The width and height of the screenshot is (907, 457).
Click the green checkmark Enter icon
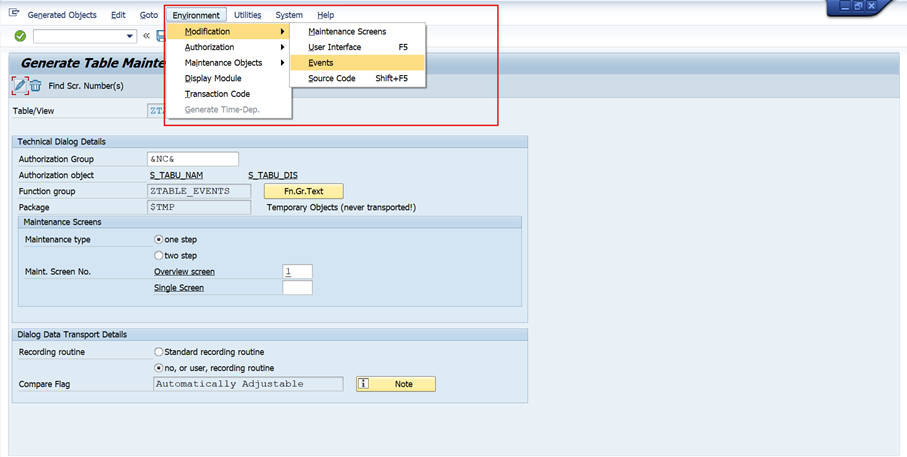pyautogui.click(x=20, y=36)
